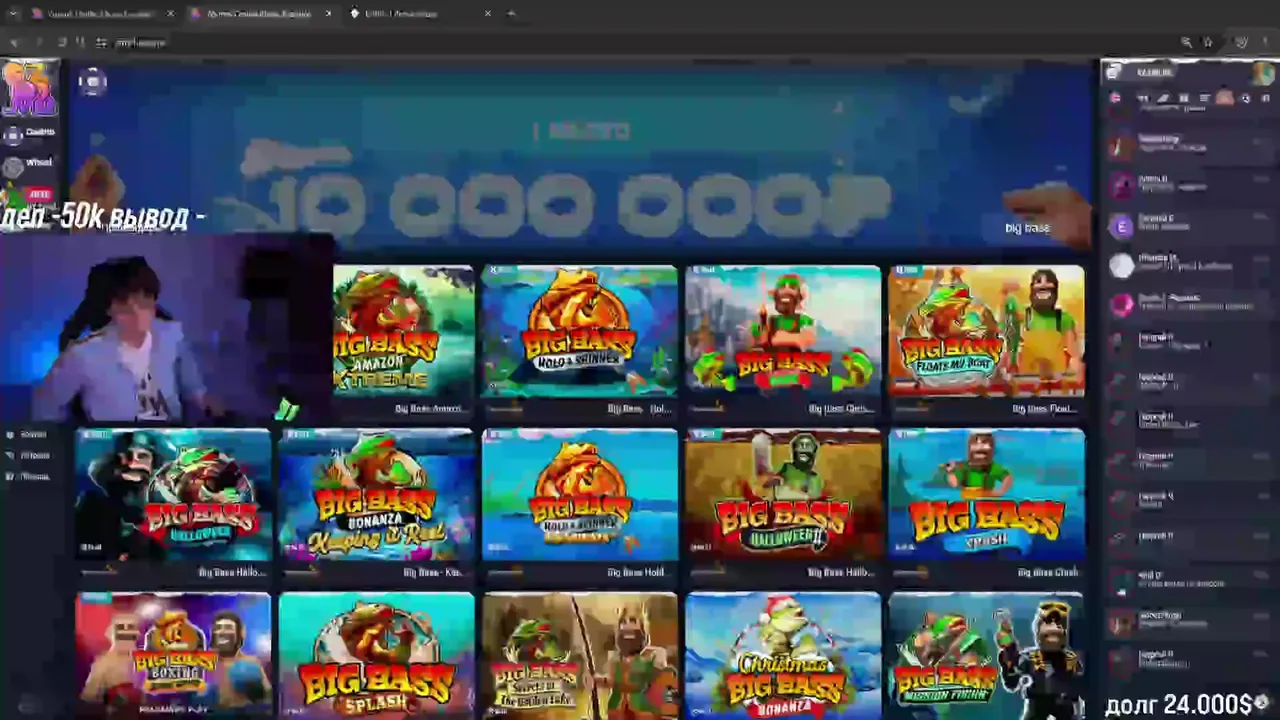This screenshot has height=720, width=1280.
Task: Open the Casino section in sidebar
Action: [x=29, y=133]
